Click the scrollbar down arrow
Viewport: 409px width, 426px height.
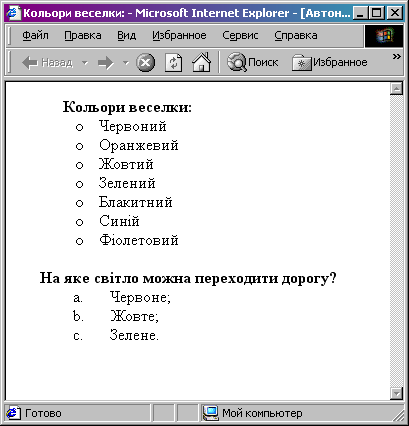tap(396, 393)
